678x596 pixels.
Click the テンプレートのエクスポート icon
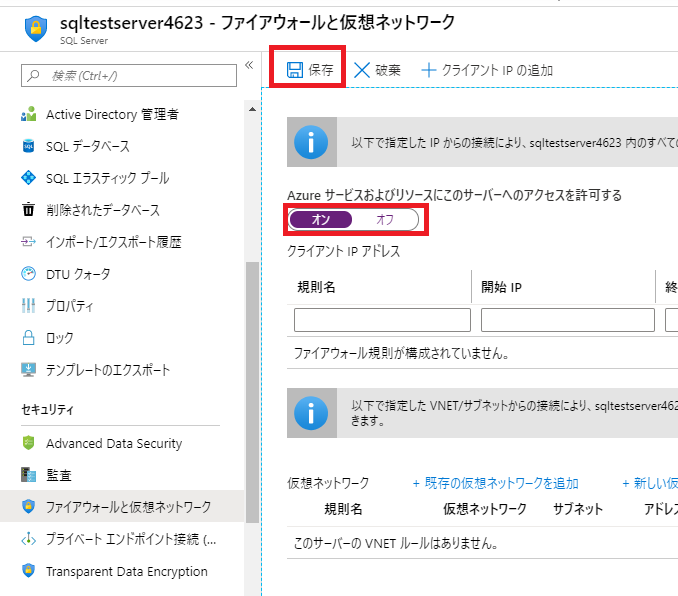(29, 370)
